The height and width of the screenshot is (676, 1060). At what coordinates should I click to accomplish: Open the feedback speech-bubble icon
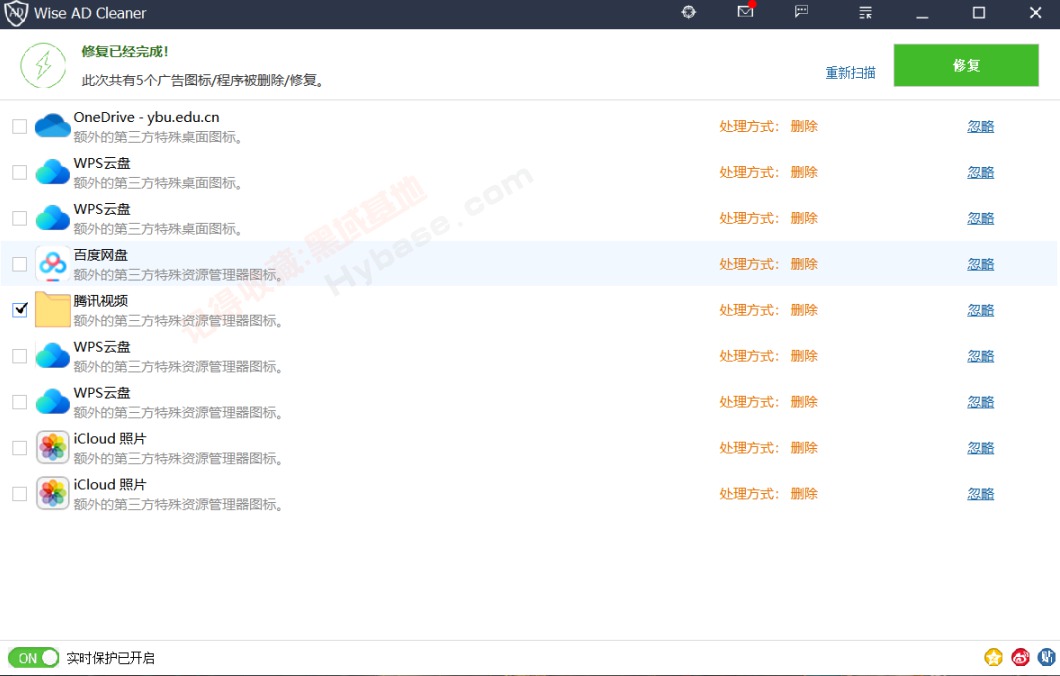click(801, 11)
